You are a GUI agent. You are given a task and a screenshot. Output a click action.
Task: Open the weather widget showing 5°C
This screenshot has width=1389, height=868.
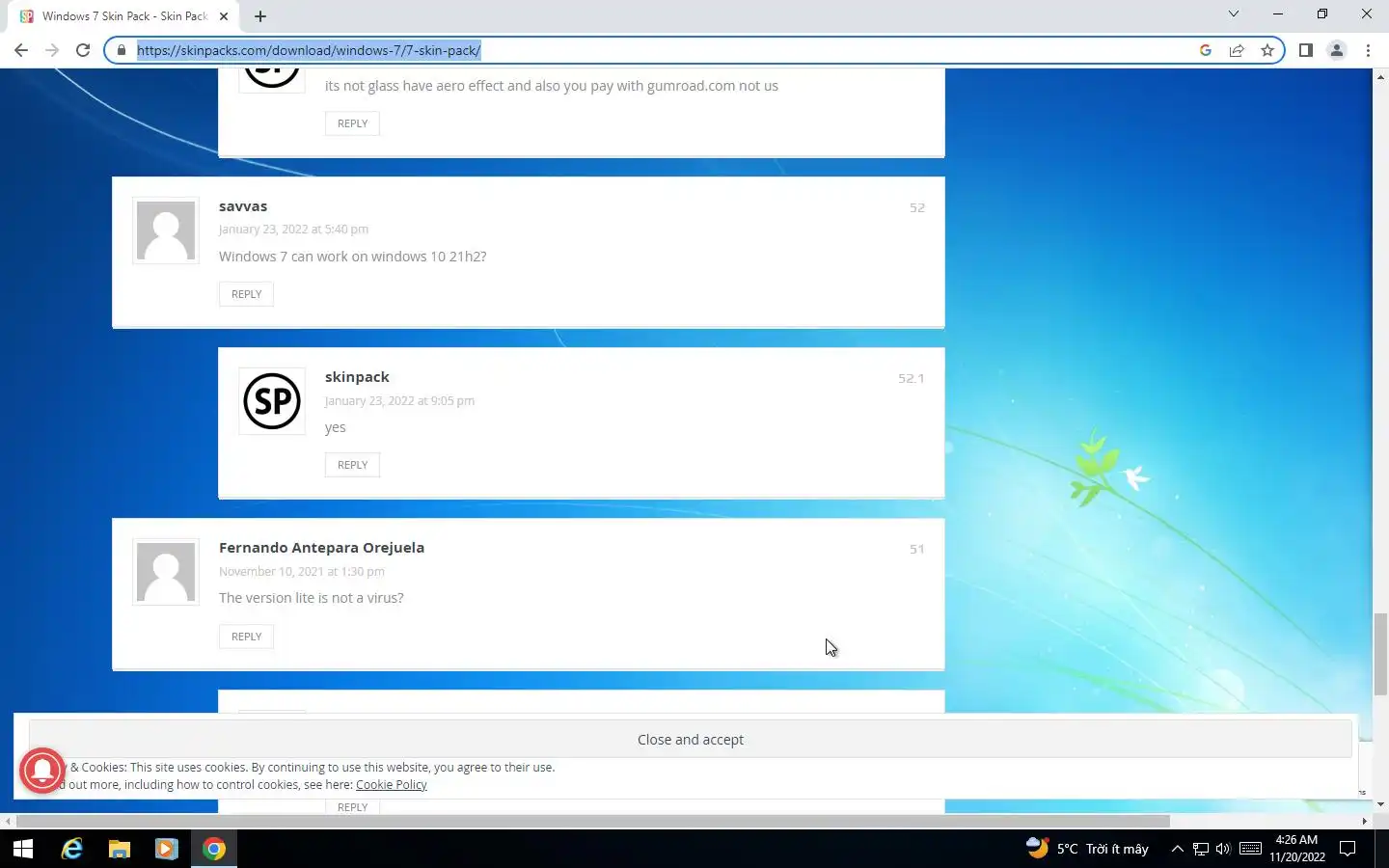[x=1087, y=849]
